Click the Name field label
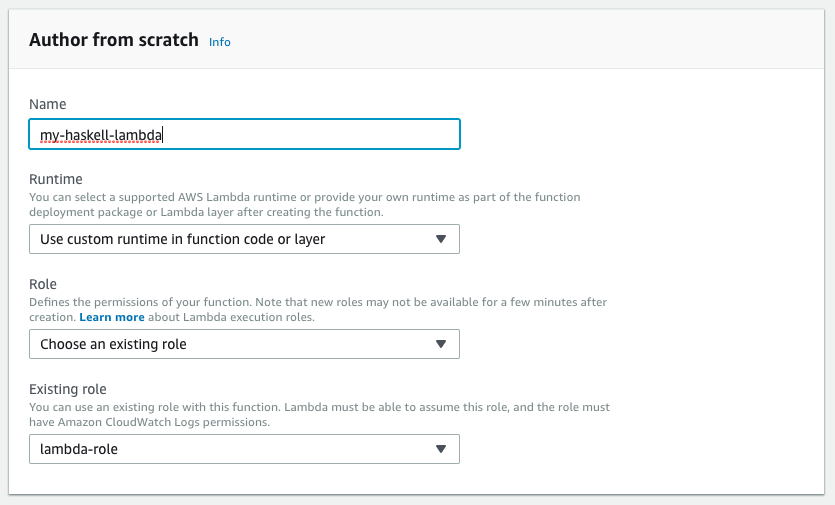The image size is (835, 505). 47,104
